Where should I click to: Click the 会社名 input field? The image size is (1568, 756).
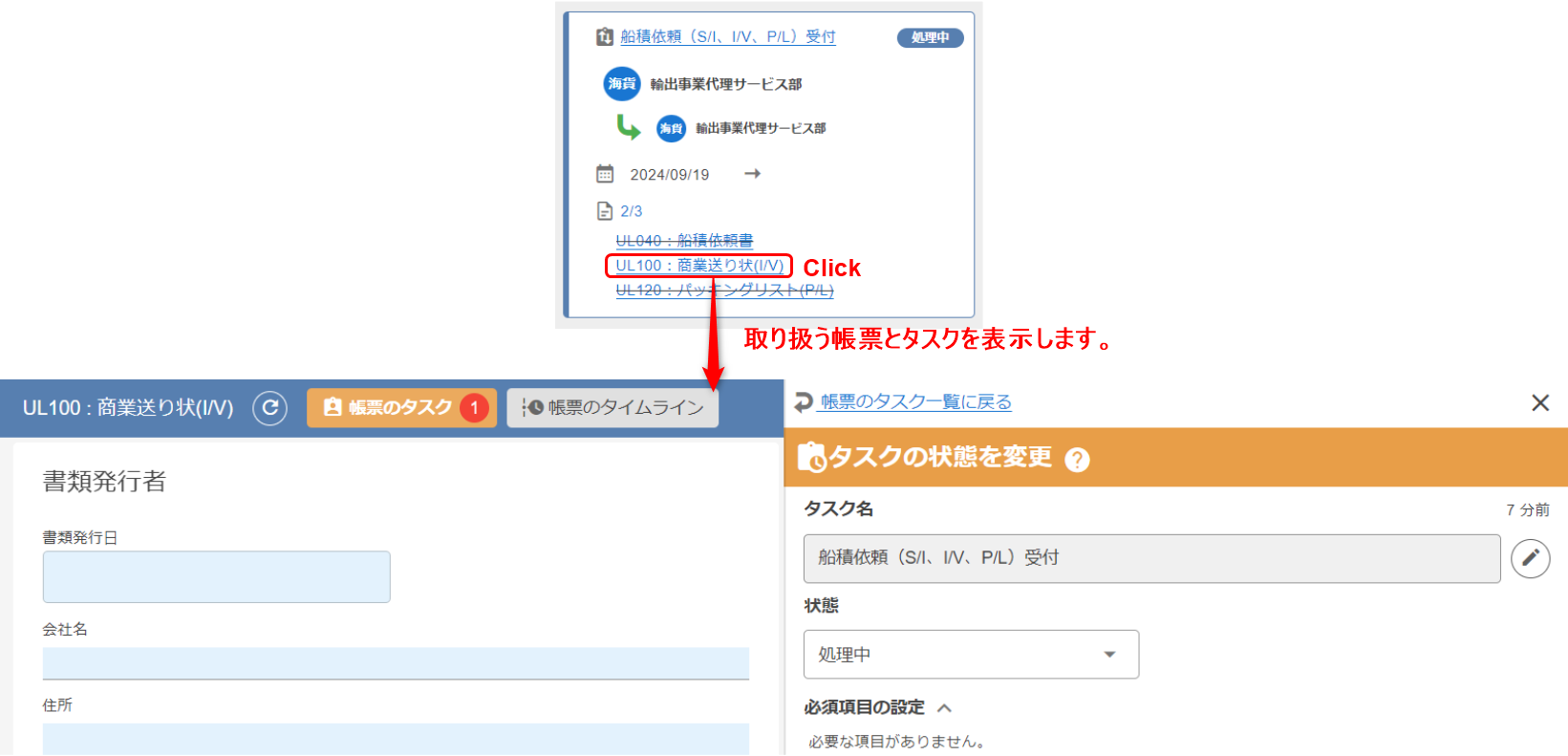coord(396,663)
